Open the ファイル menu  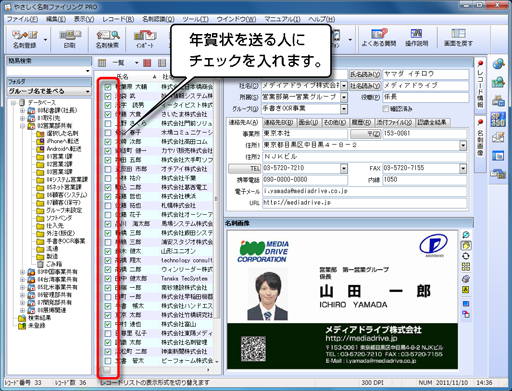point(22,19)
